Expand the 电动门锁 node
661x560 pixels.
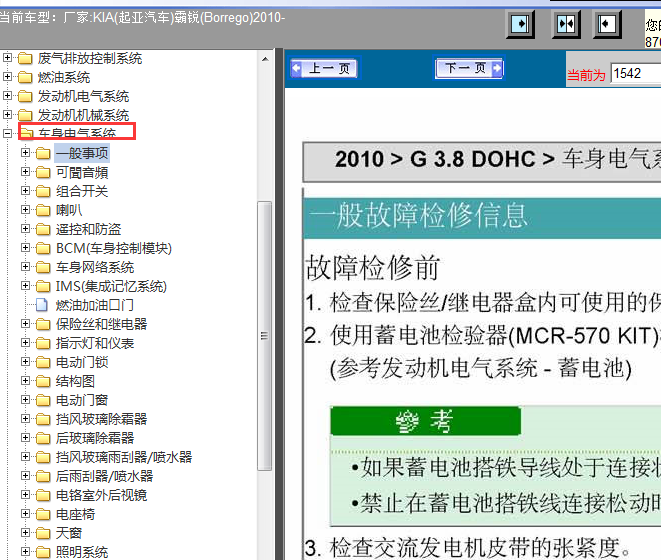coord(26,361)
